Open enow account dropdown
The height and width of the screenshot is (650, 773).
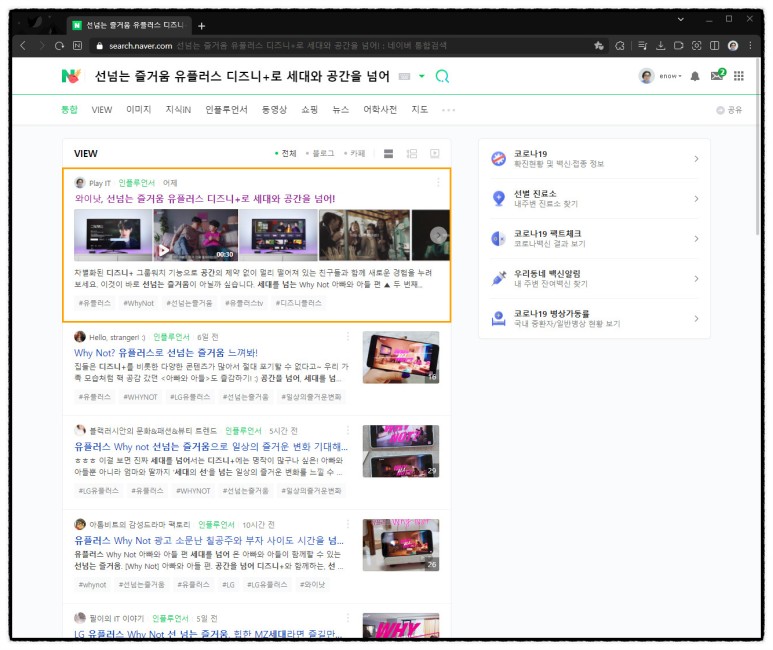670,76
